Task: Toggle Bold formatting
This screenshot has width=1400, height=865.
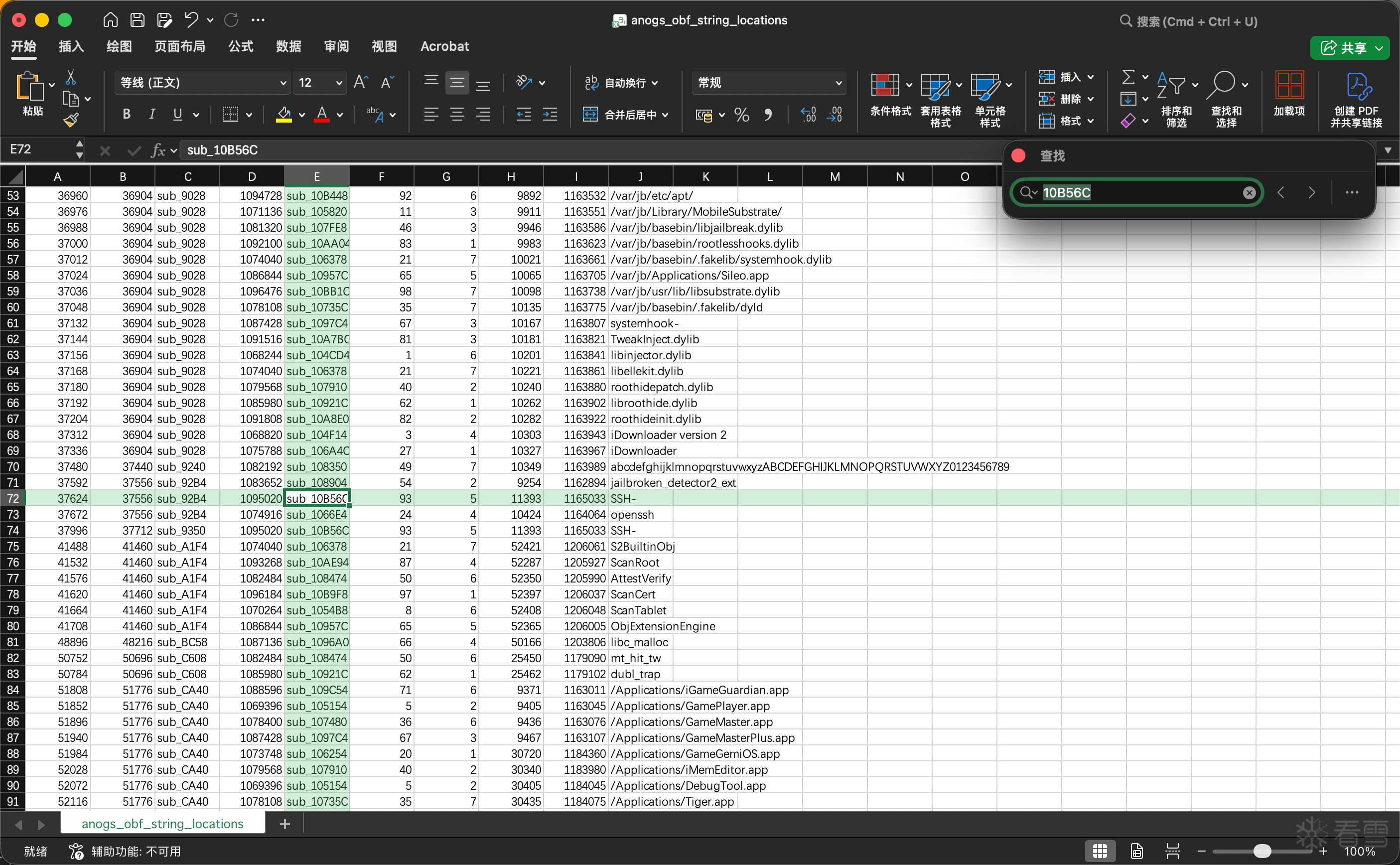Action: (x=127, y=115)
